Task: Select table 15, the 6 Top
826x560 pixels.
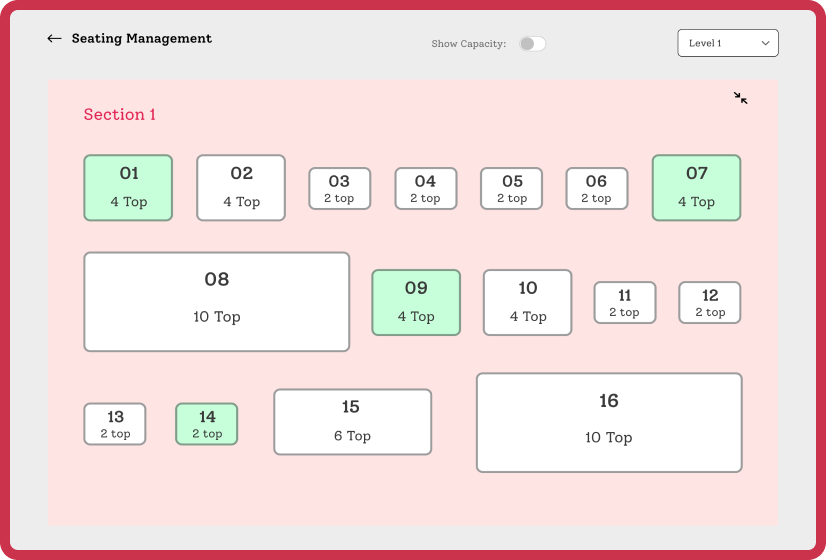Action: coord(352,422)
